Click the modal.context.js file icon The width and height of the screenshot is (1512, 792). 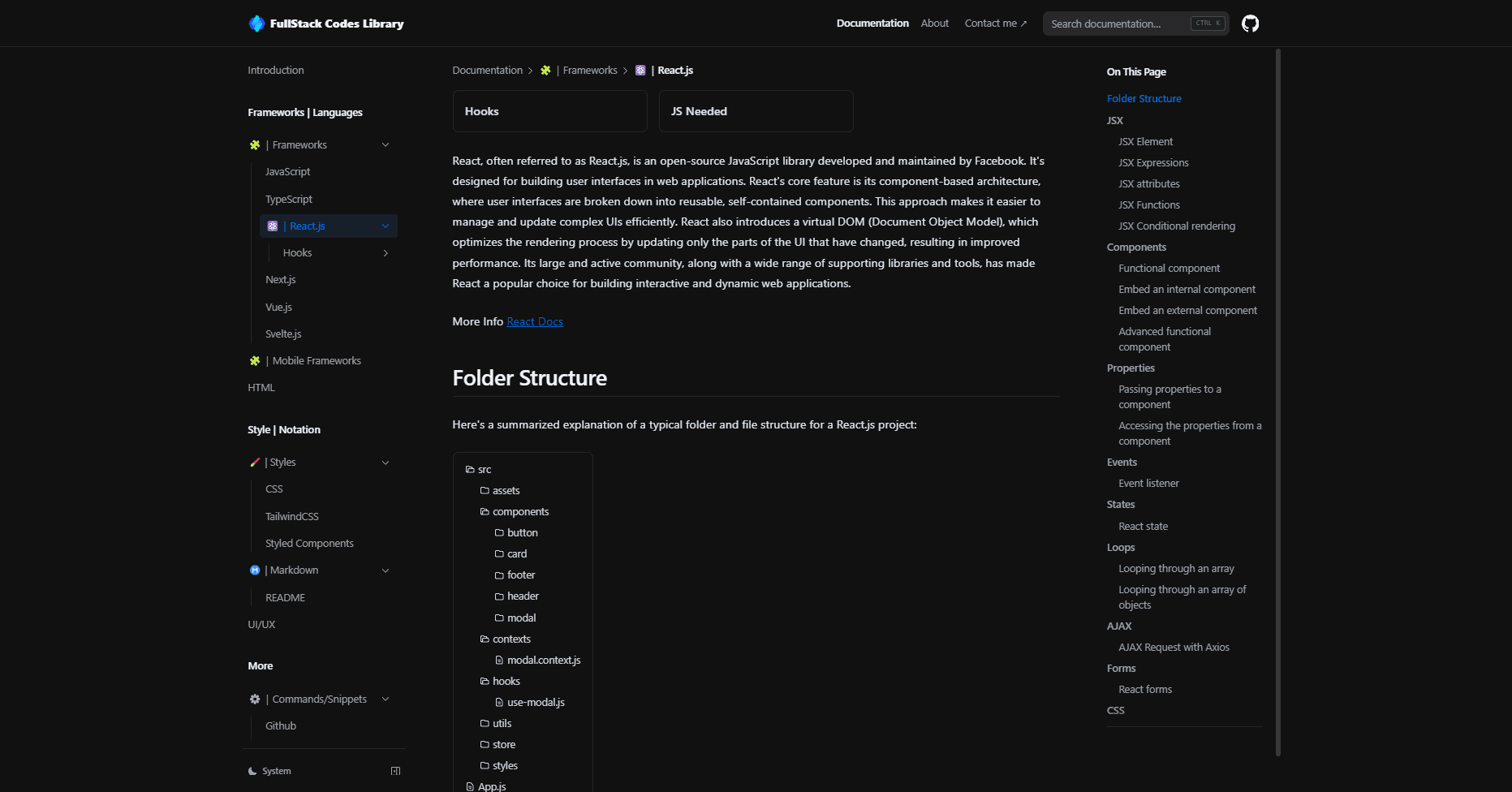499,661
